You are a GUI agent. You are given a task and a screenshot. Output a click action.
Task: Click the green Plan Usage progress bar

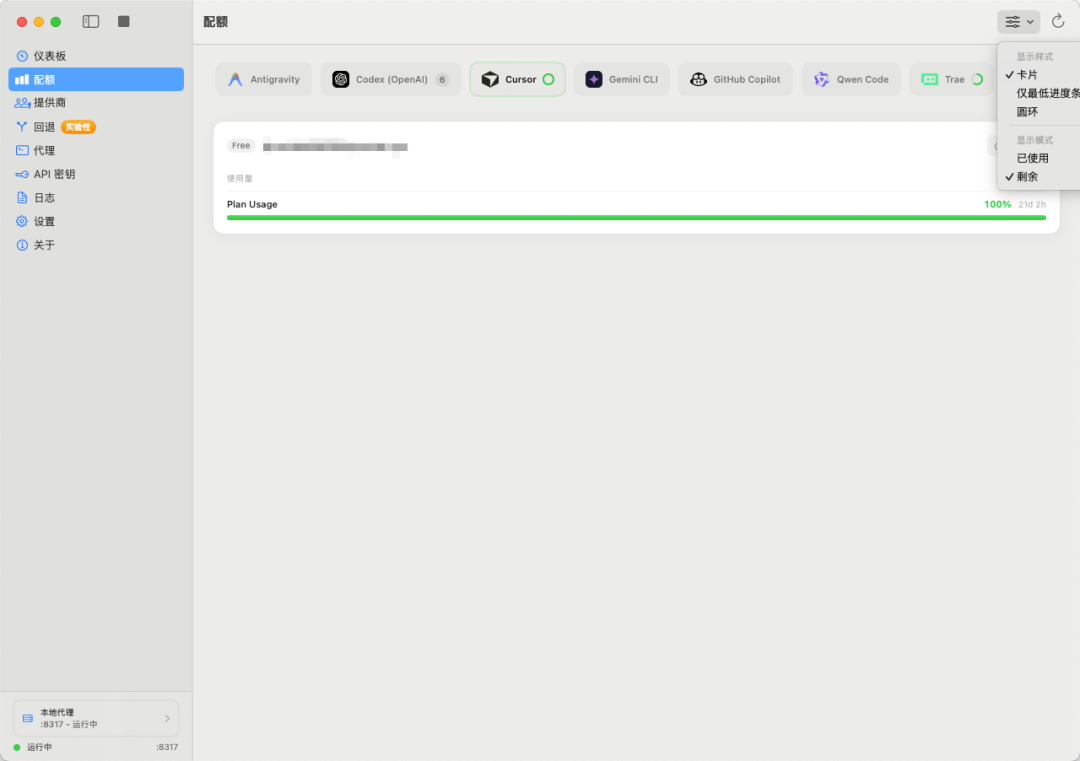[636, 217]
